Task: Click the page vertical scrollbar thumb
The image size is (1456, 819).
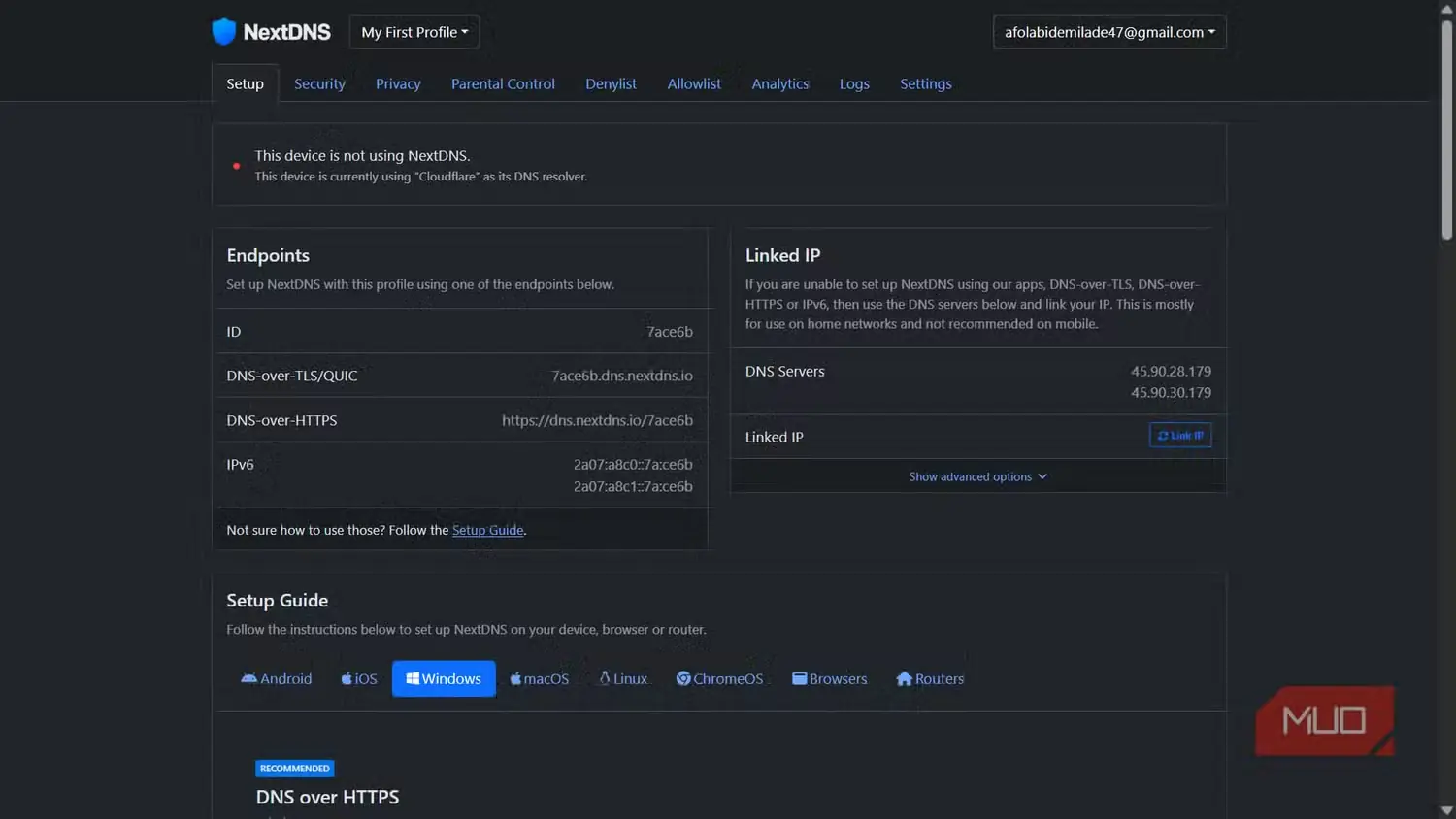Action: [x=1447, y=129]
